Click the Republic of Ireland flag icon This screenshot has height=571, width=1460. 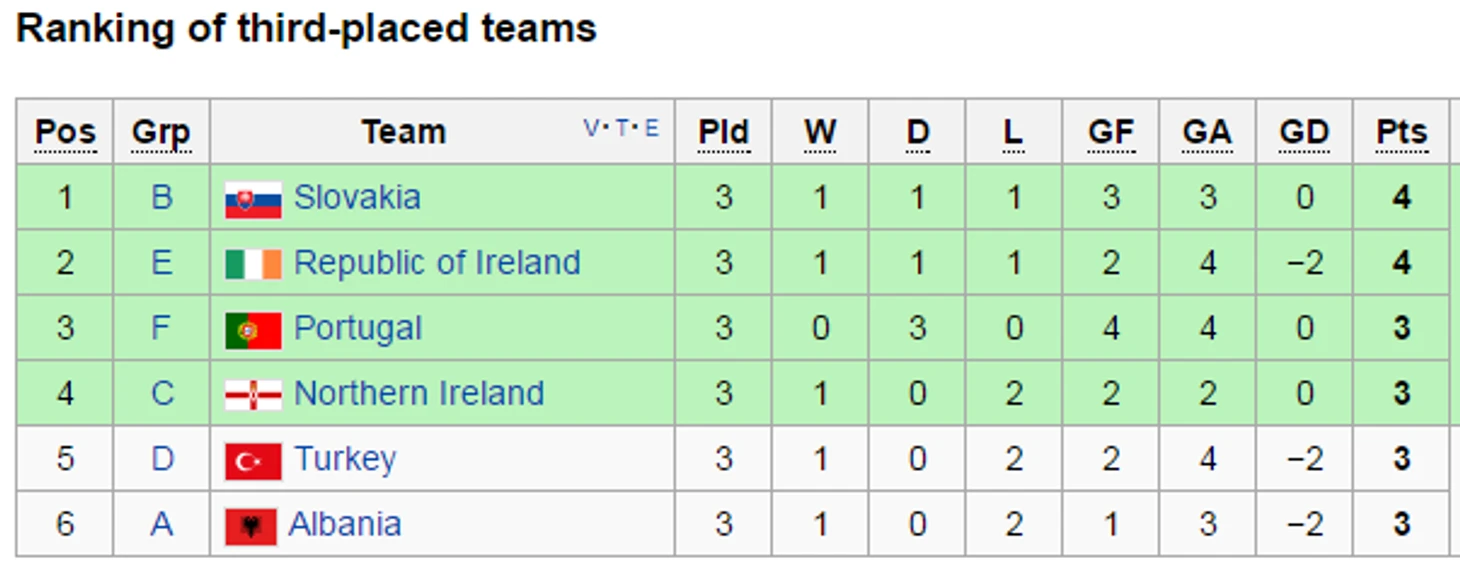coord(253,264)
